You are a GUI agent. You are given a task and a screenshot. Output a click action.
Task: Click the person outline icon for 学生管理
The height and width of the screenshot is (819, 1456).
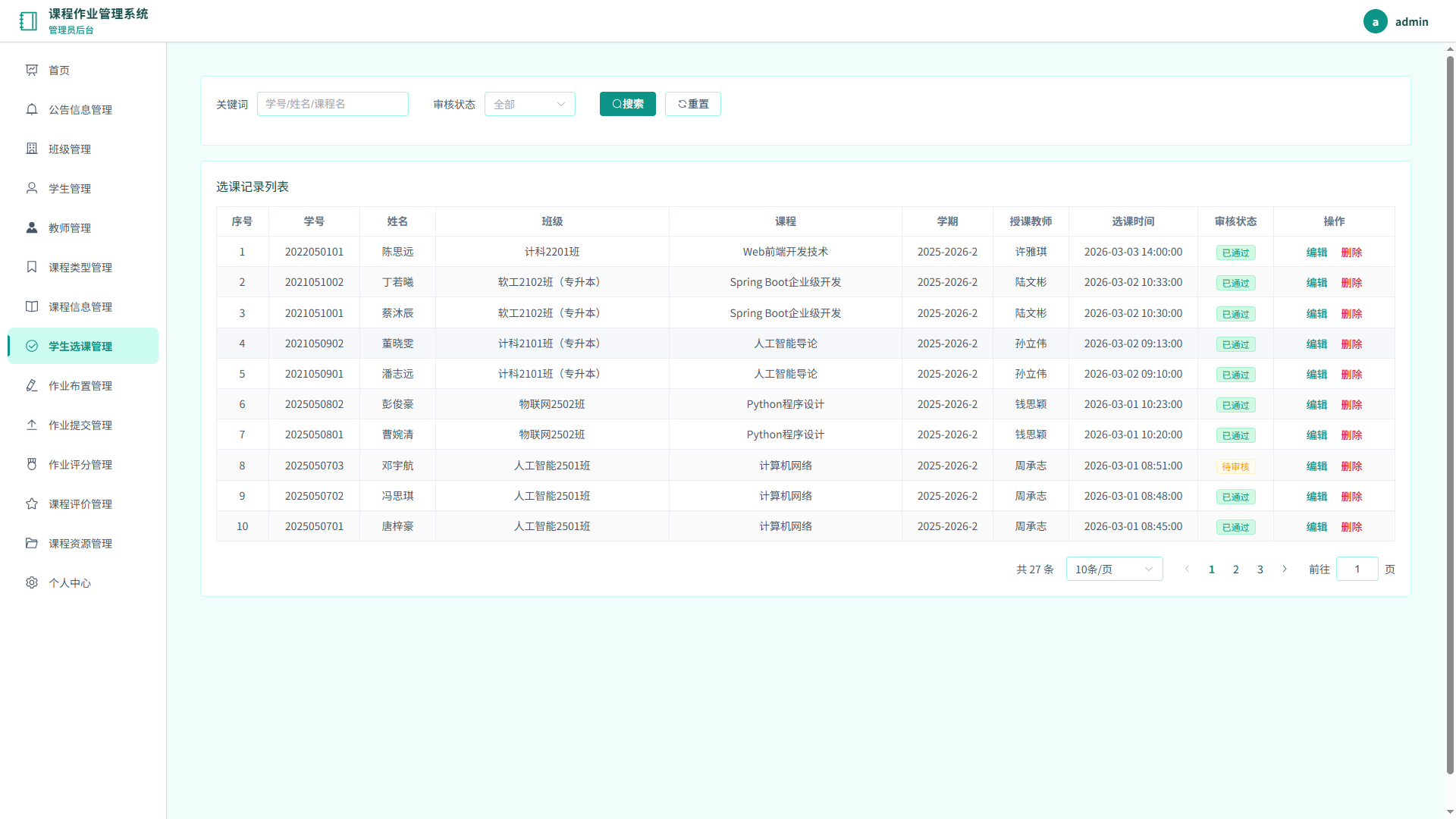tap(32, 188)
